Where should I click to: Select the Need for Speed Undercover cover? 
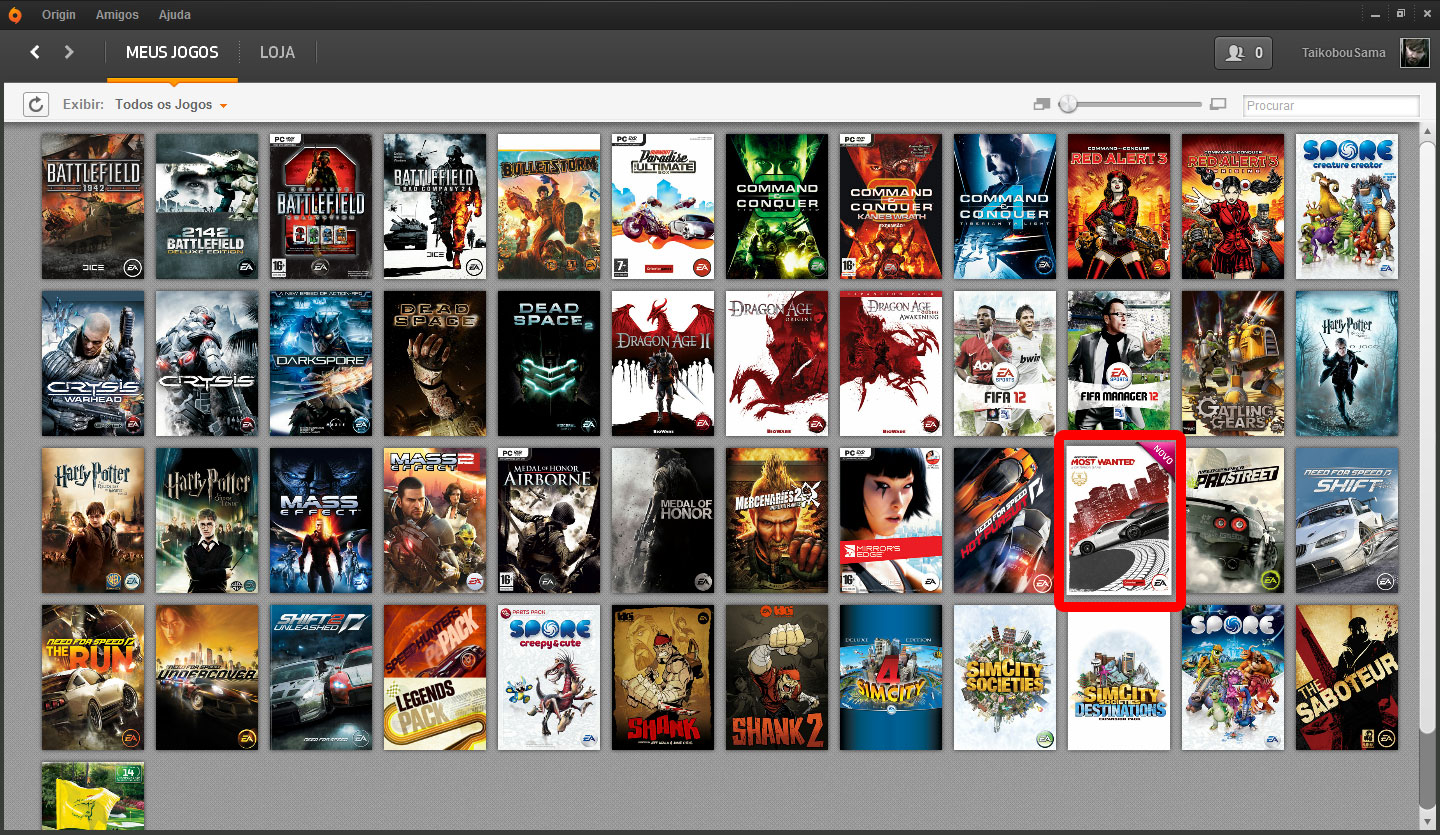(x=207, y=677)
